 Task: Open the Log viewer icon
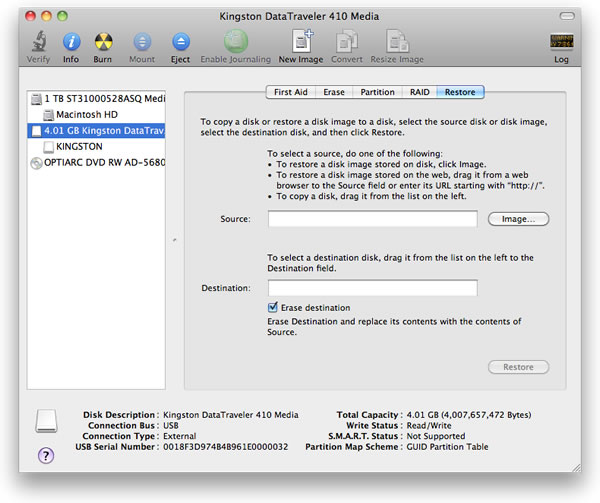click(x=562, y=42)
